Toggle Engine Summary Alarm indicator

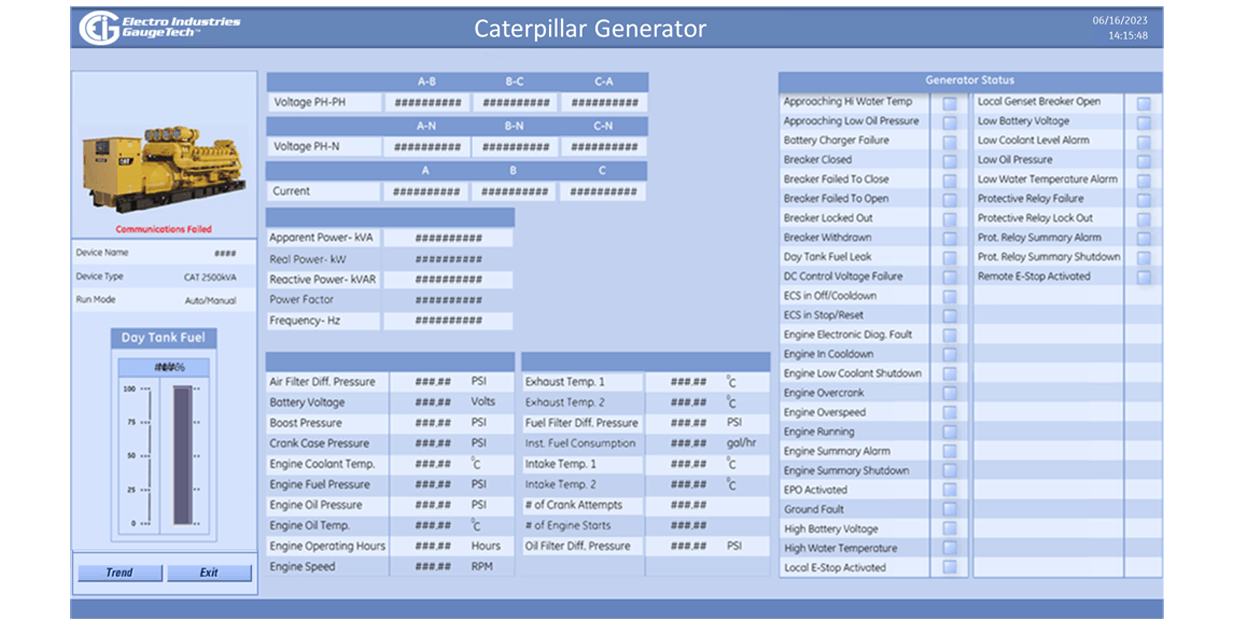(949, 452)
